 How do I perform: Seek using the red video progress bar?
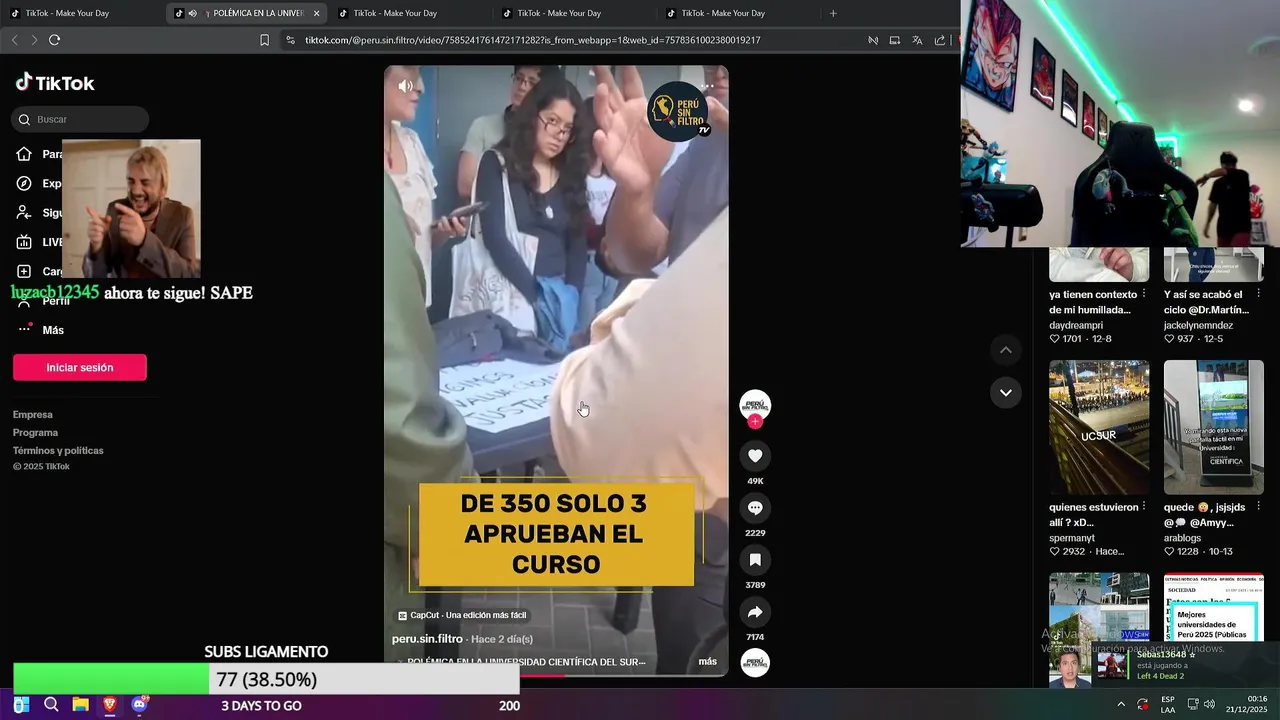pos(556,675)
